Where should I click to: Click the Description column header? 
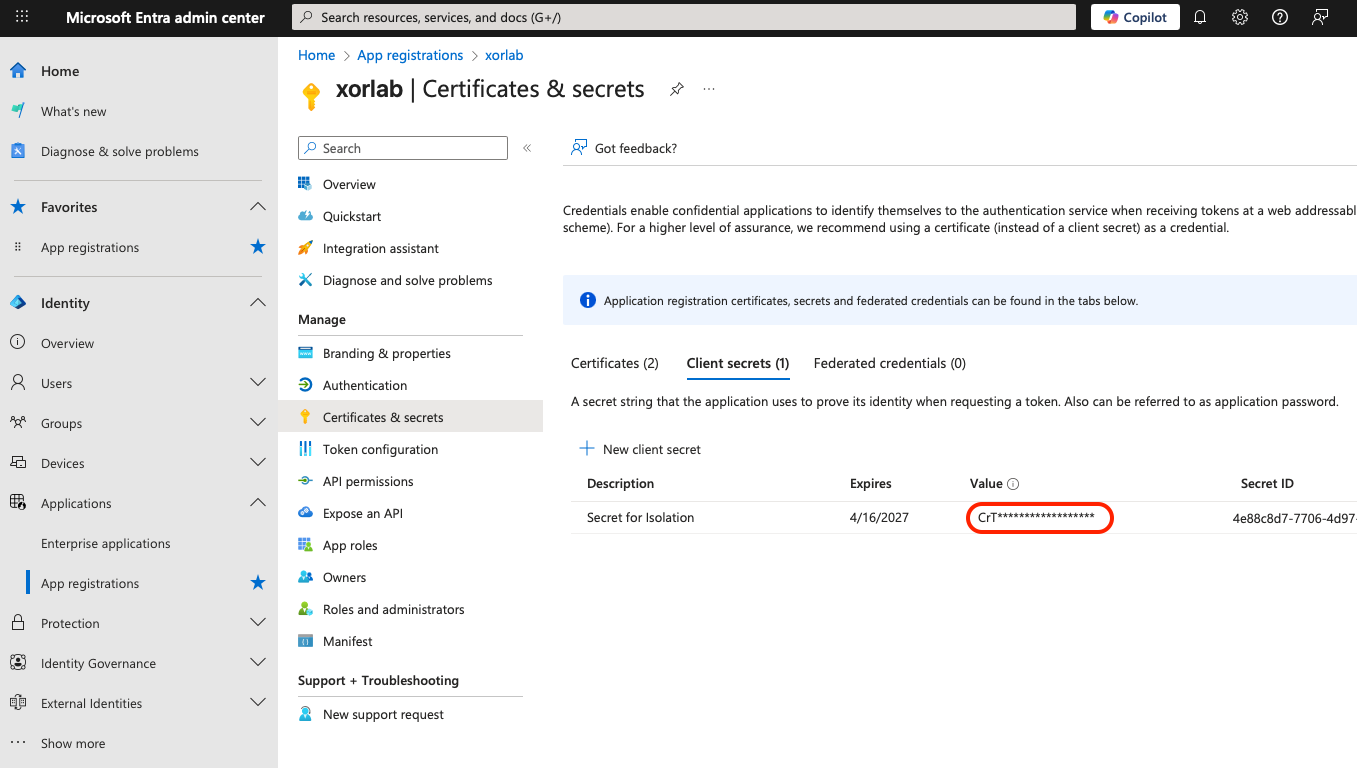620,483
